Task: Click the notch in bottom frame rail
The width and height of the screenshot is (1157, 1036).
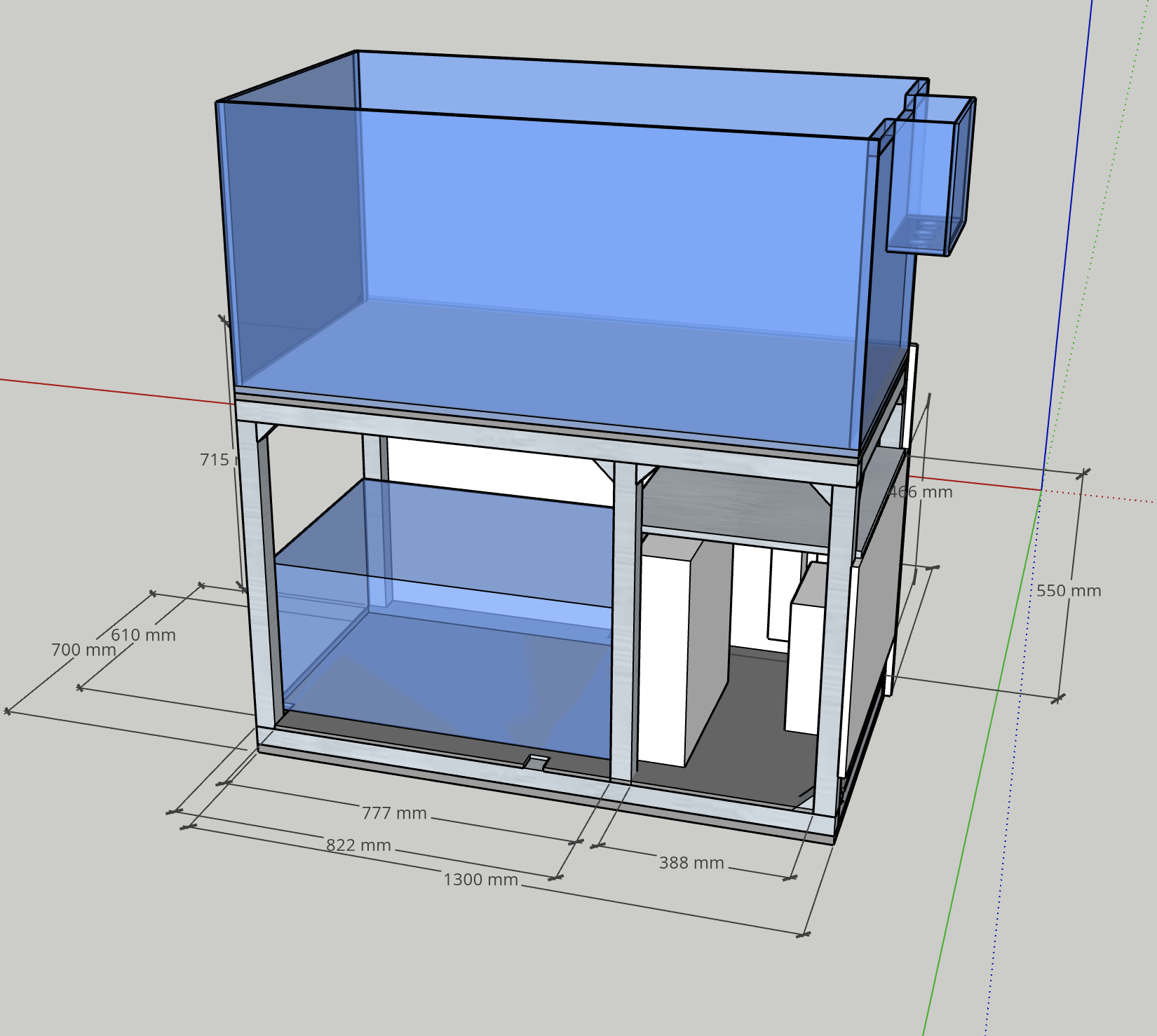Action: click(536, 763)
